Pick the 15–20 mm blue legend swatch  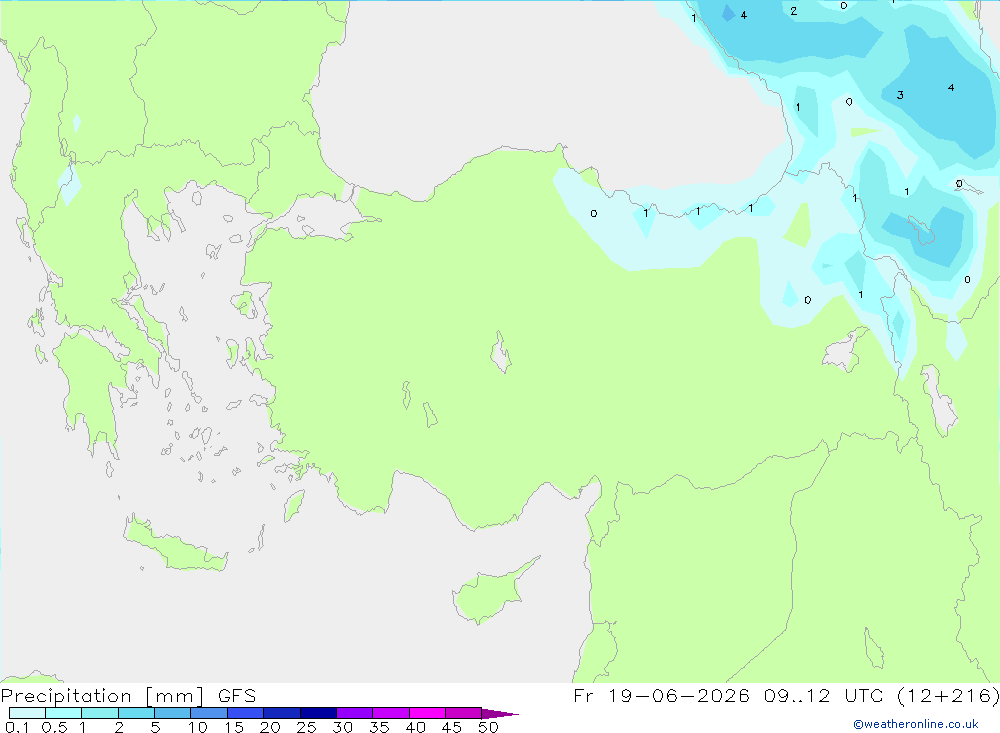[245, 713]
